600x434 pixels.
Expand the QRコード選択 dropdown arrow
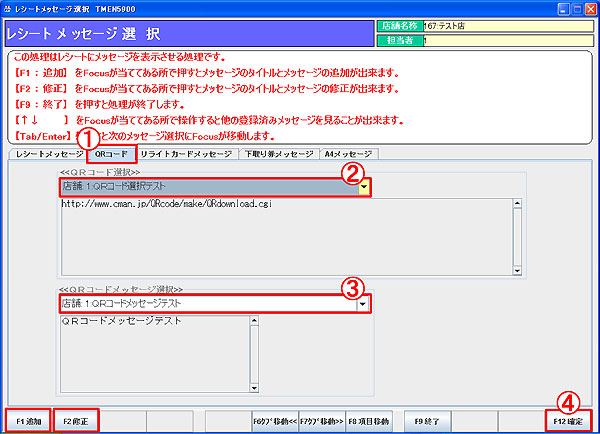(x=364, y=187)
